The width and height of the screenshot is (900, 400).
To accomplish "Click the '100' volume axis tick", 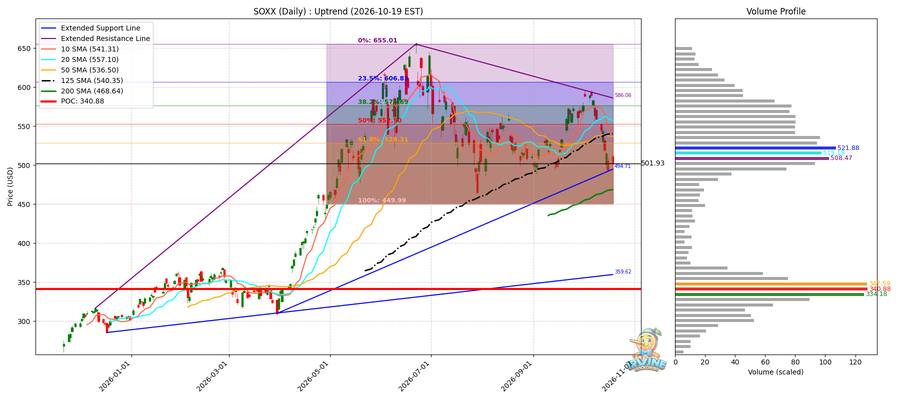I will (x=825, y=362).
